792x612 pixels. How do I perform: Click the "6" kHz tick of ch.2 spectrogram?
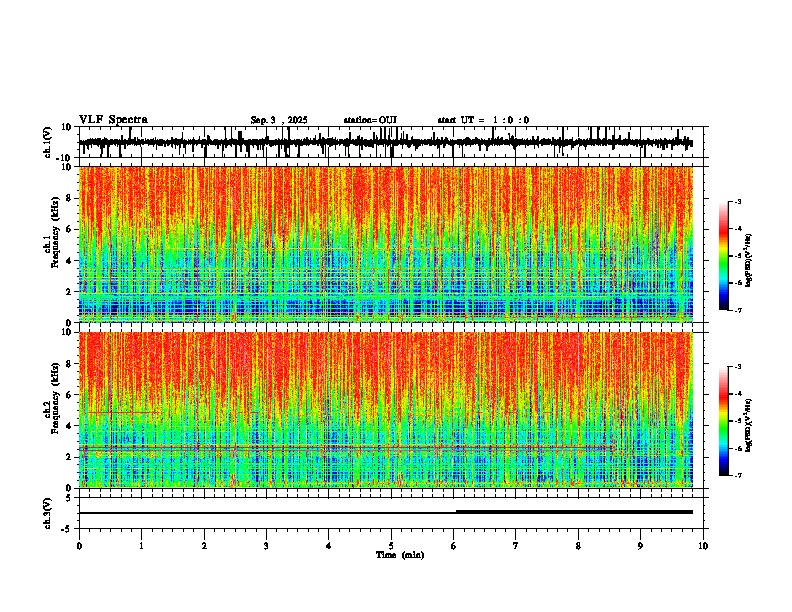[x=69, y=395]
